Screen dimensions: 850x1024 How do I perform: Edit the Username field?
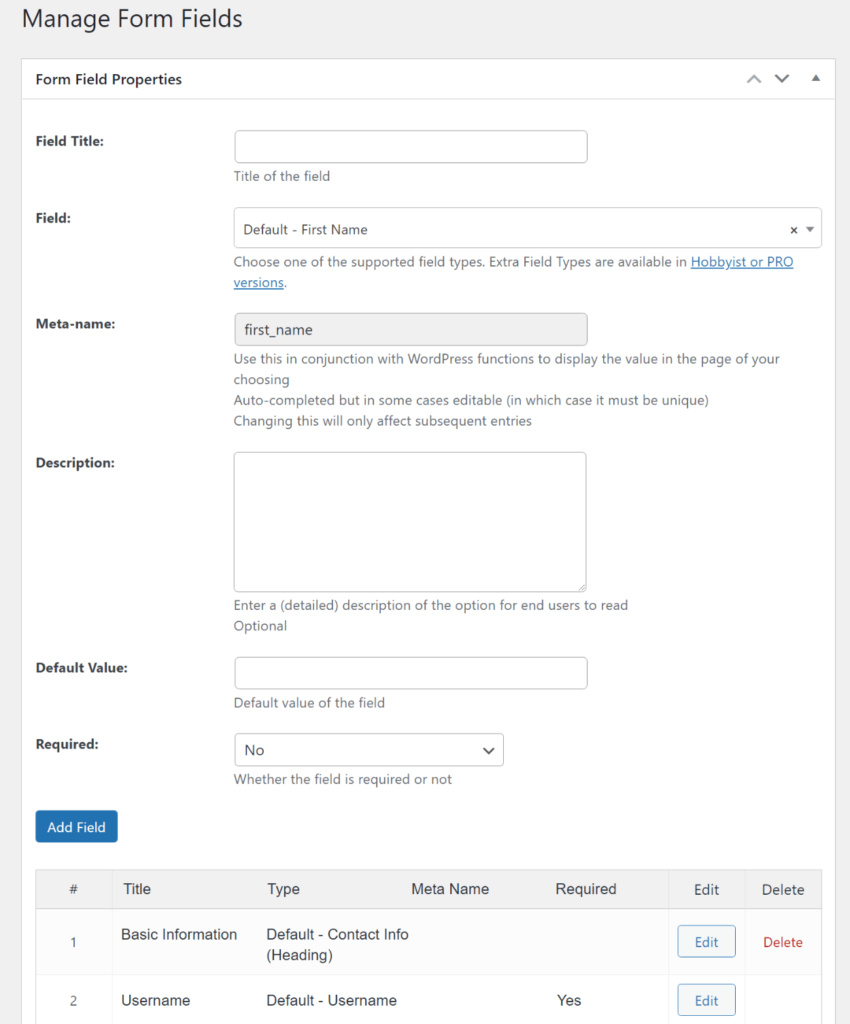(706, 999)
